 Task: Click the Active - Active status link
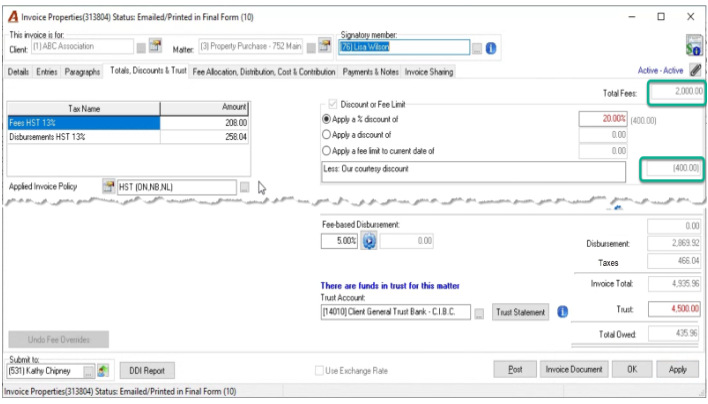[x=660, y=70]
